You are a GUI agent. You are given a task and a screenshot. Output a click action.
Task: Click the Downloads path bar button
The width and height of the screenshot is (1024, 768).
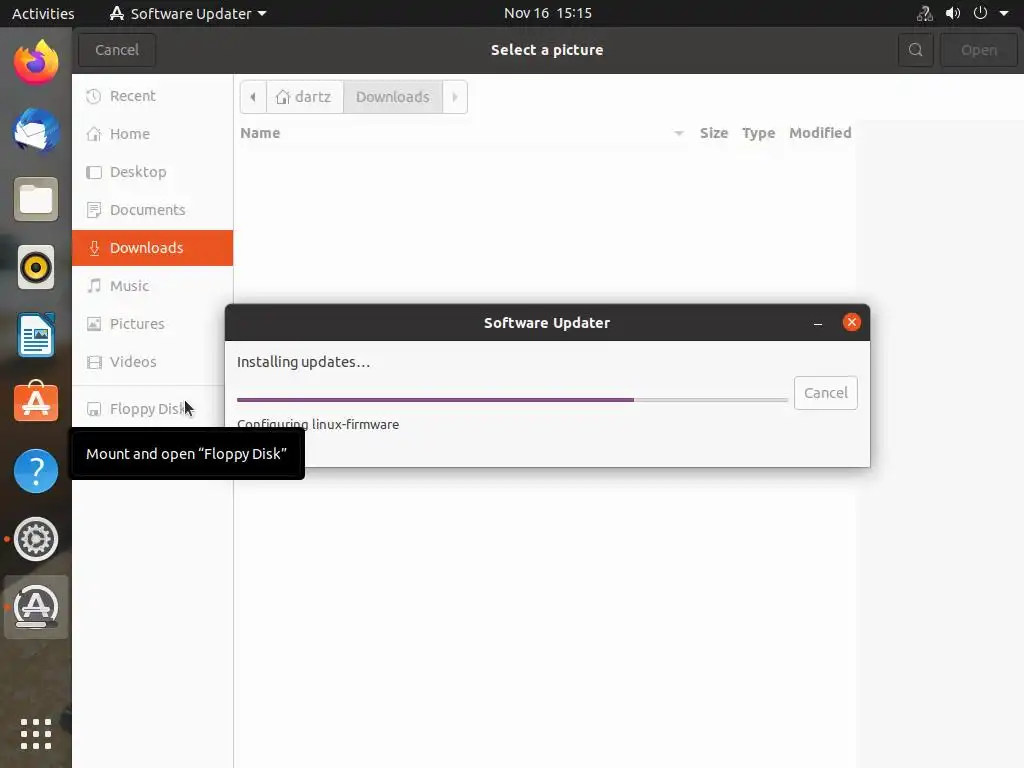[x=392, y=97]
